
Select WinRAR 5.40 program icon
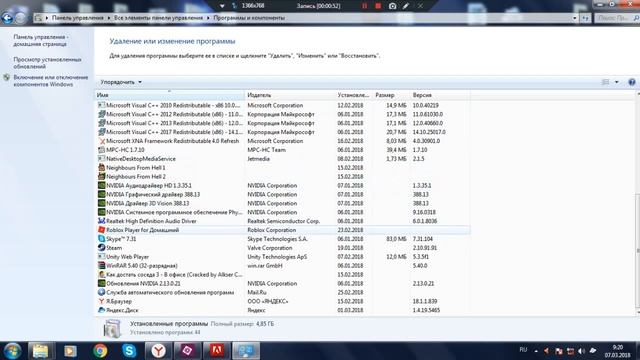pyautogui.click(x=101, y=265)
